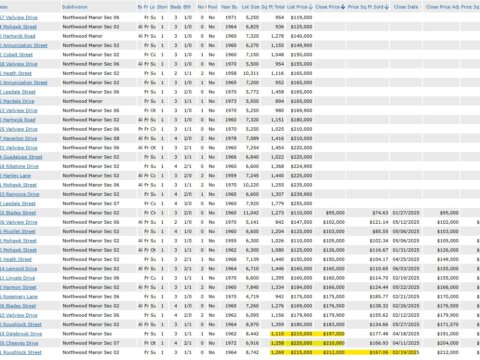480x360 pixels.
Task: Click the 04/11/2025 close date cell
Action: (x=406, y=343)
